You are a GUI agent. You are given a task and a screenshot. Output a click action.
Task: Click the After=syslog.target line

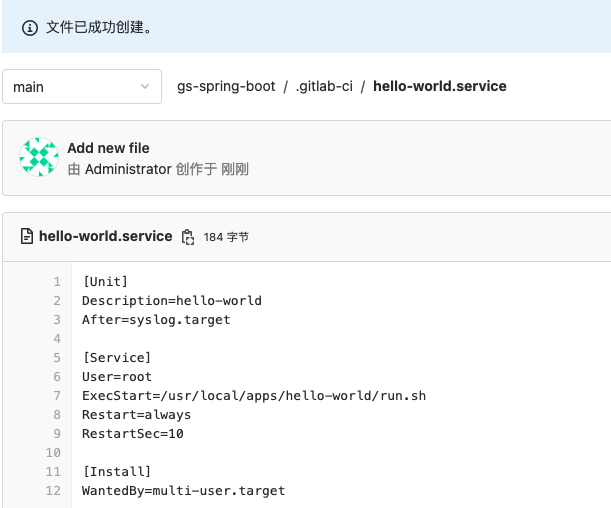tap(156, 320)
